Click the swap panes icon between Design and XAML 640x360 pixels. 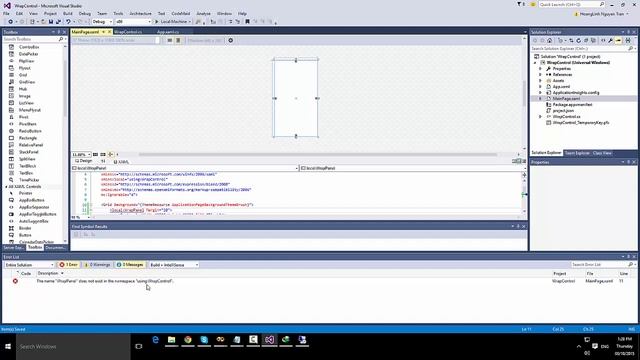coord(103,161)
